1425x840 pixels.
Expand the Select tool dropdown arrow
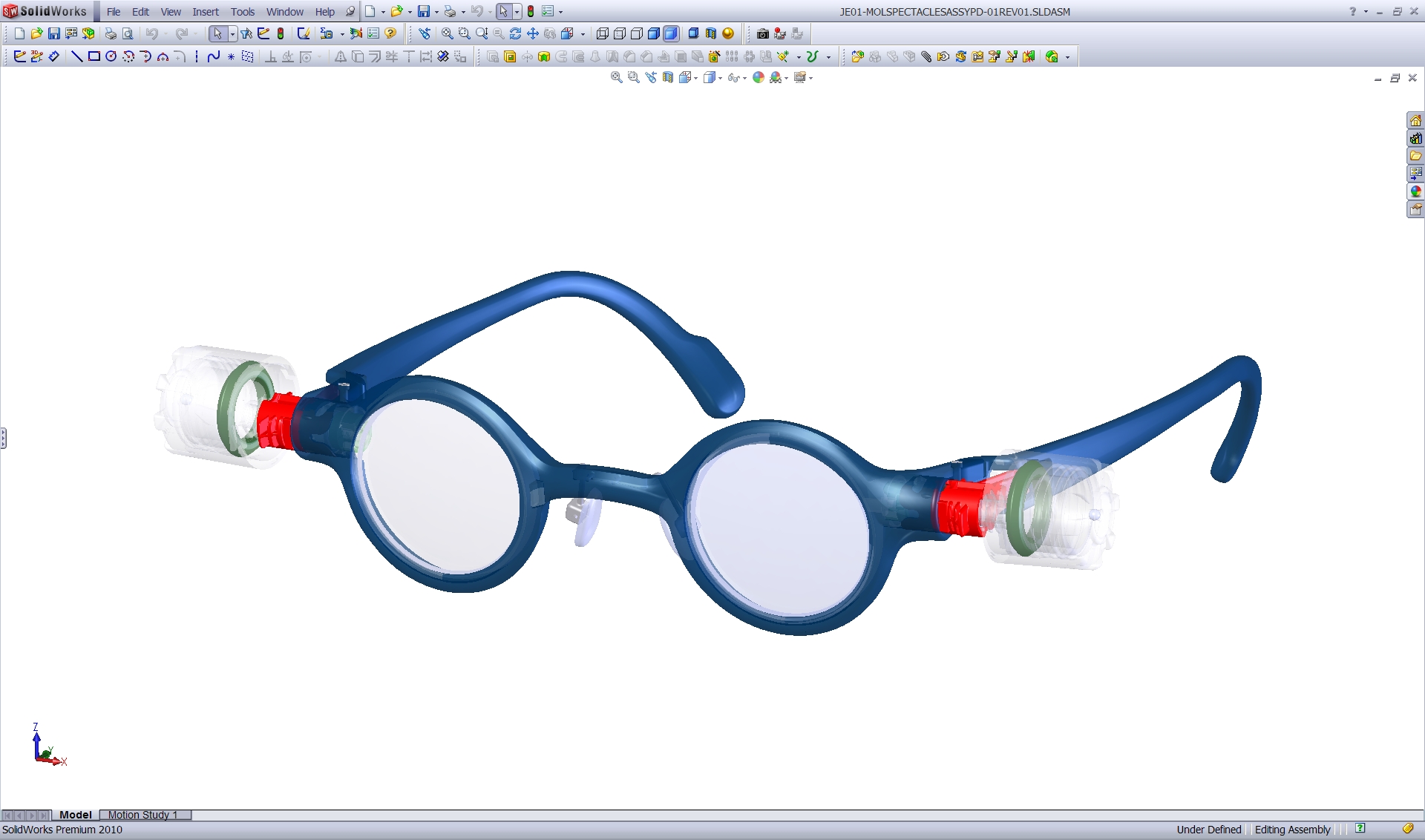point(232,33)
